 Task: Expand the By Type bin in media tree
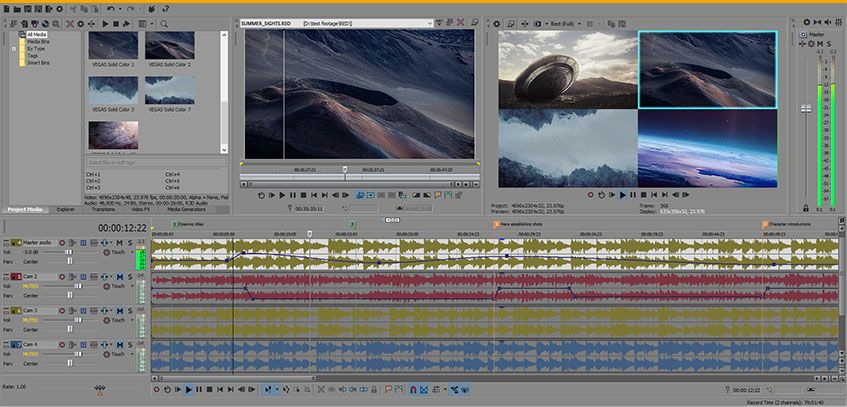(x=14, y=48)
